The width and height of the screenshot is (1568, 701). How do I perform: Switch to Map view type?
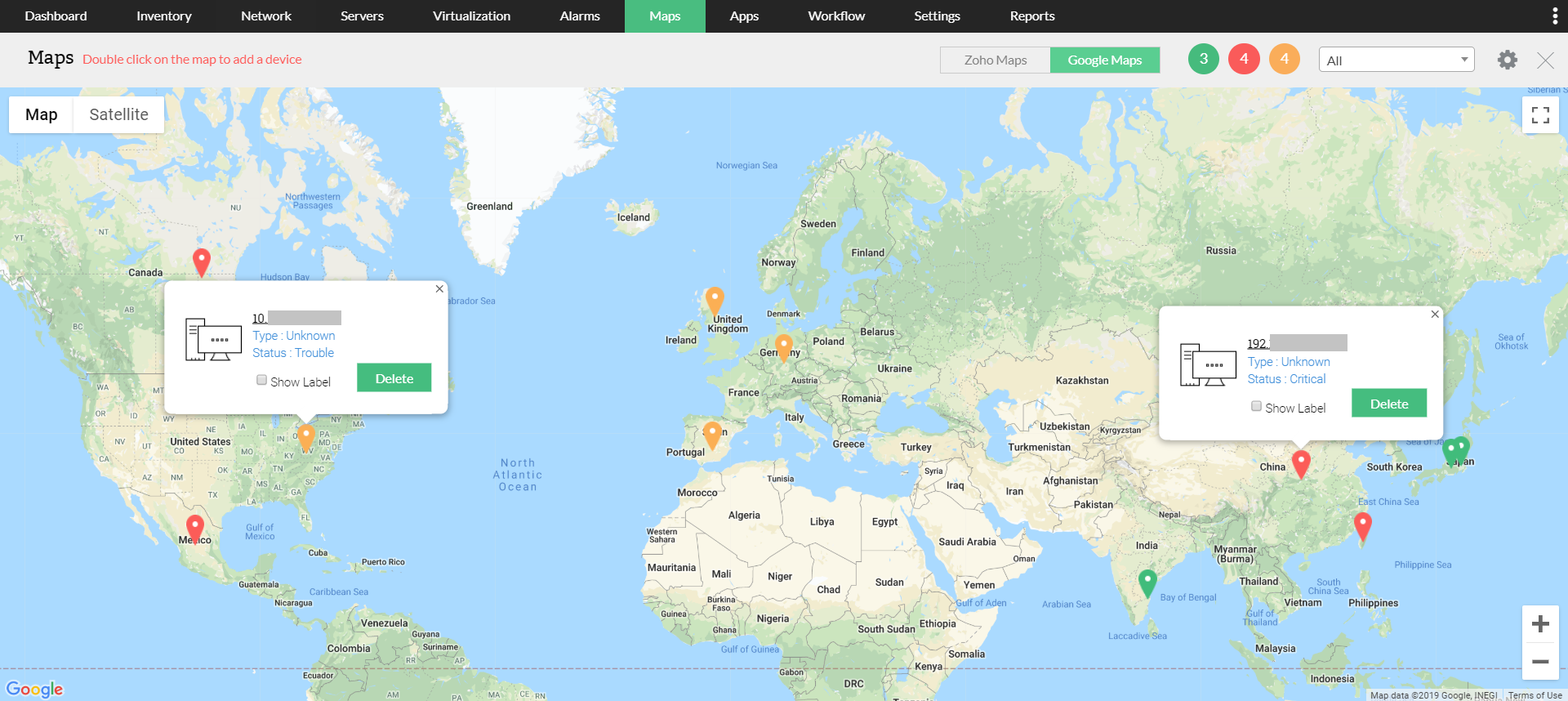pos(42,115)
